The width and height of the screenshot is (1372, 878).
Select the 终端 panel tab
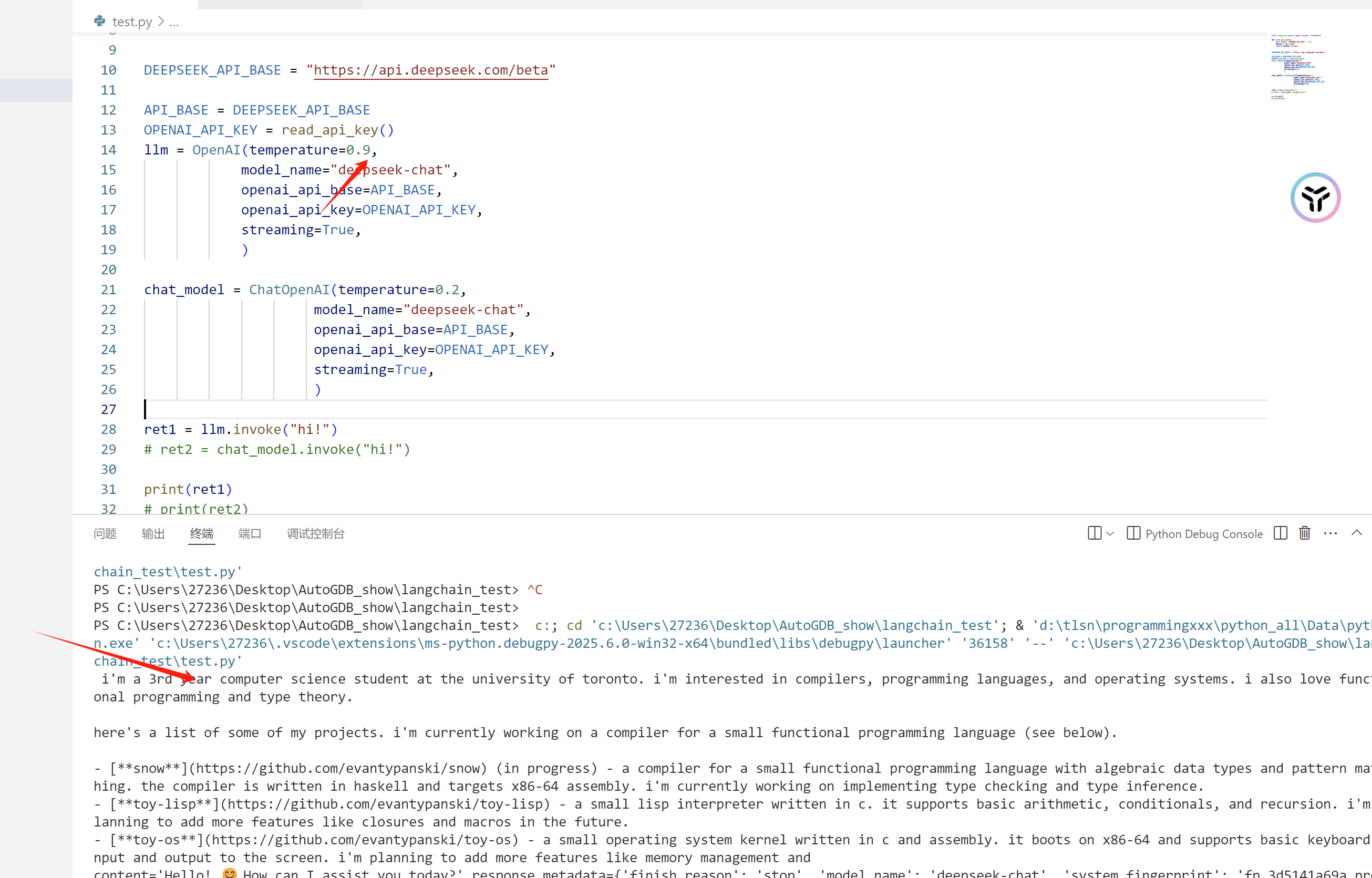point(202,534)
